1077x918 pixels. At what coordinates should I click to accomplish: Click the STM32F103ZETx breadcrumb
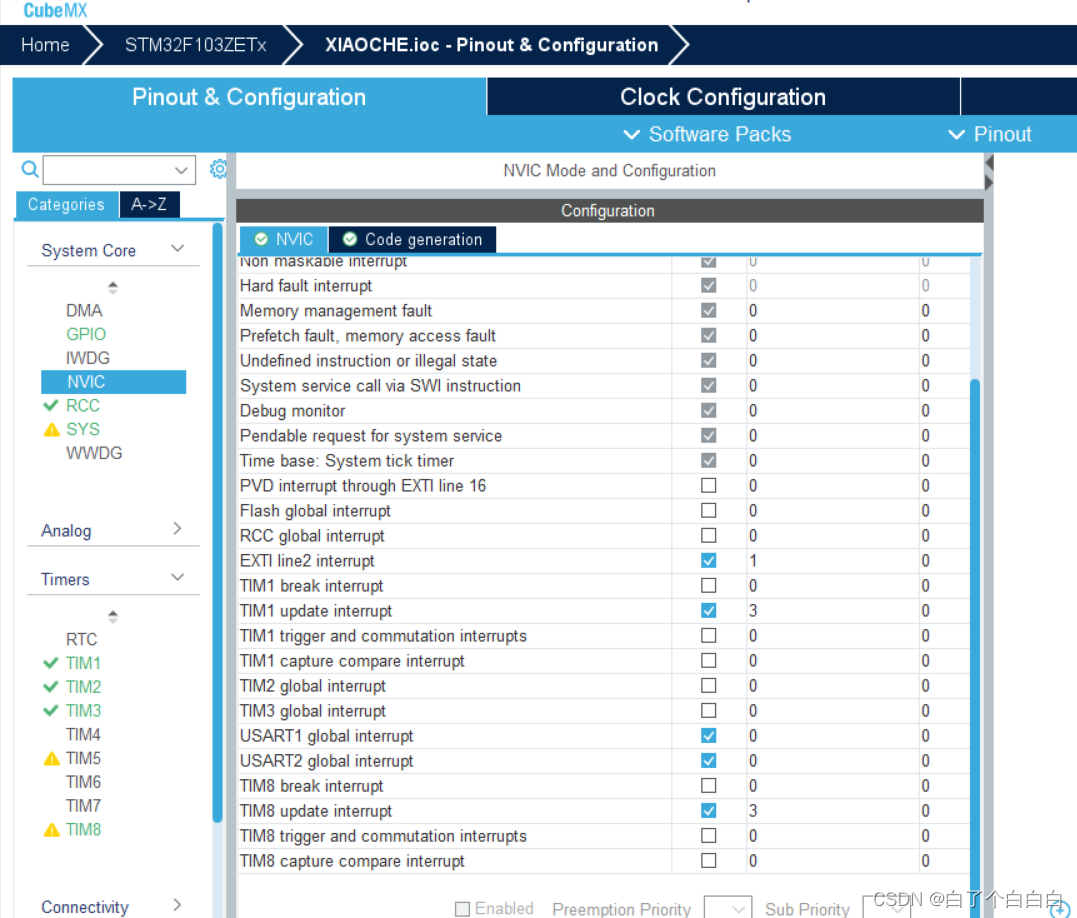pos(196,45)
